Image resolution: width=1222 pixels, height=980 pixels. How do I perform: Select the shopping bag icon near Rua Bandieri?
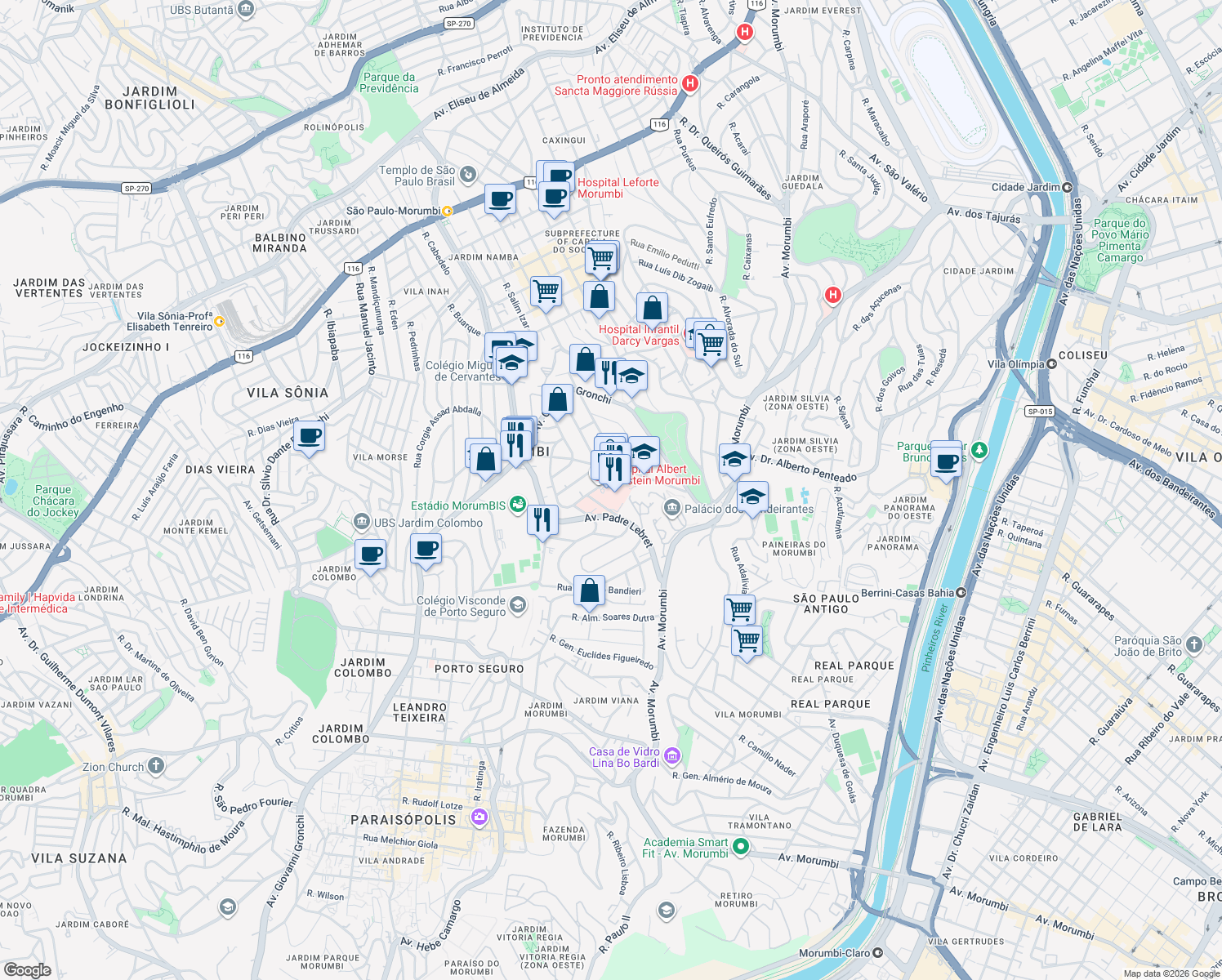[590, 590]
